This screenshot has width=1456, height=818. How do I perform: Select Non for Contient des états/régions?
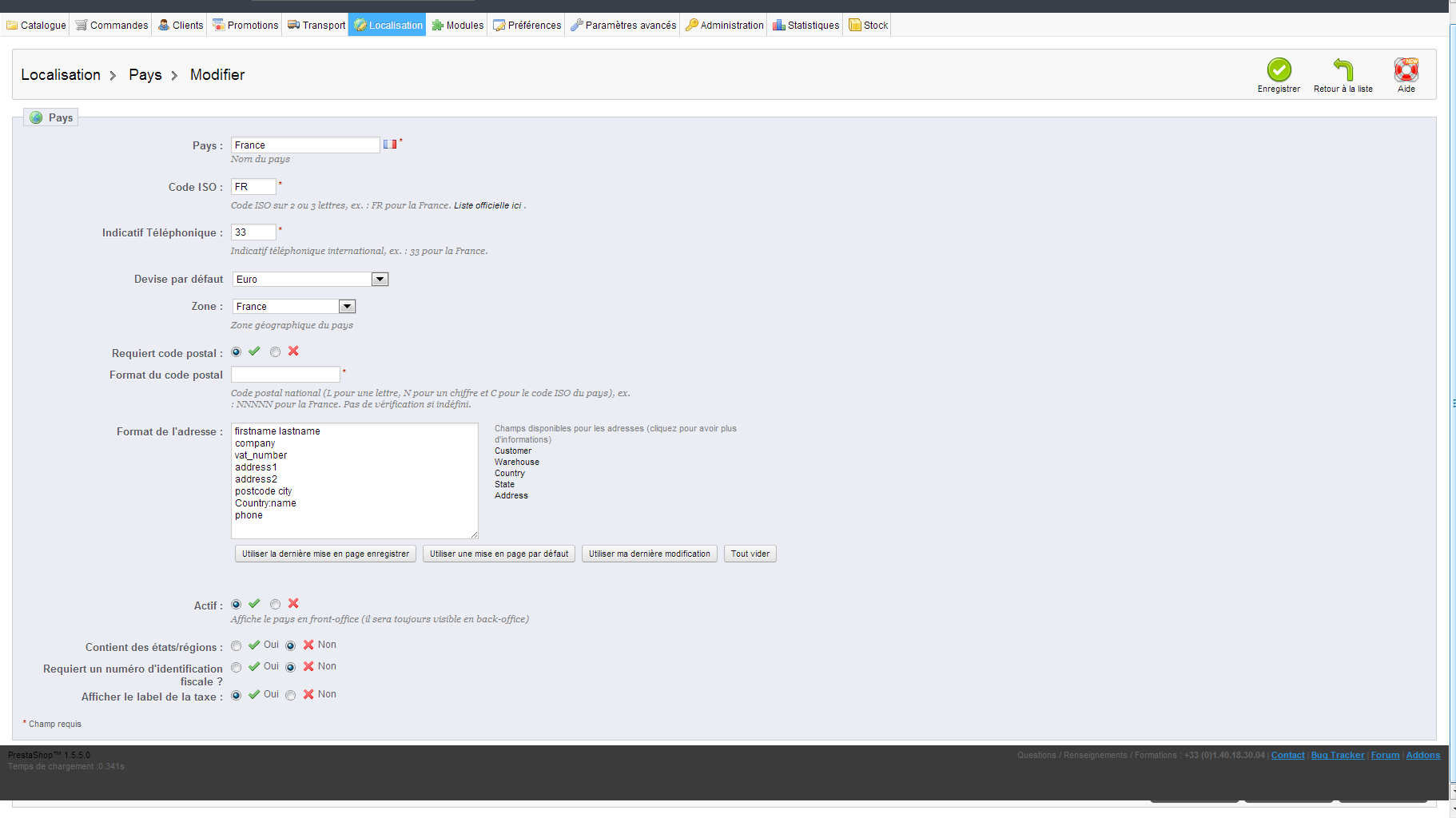(290, 645)
